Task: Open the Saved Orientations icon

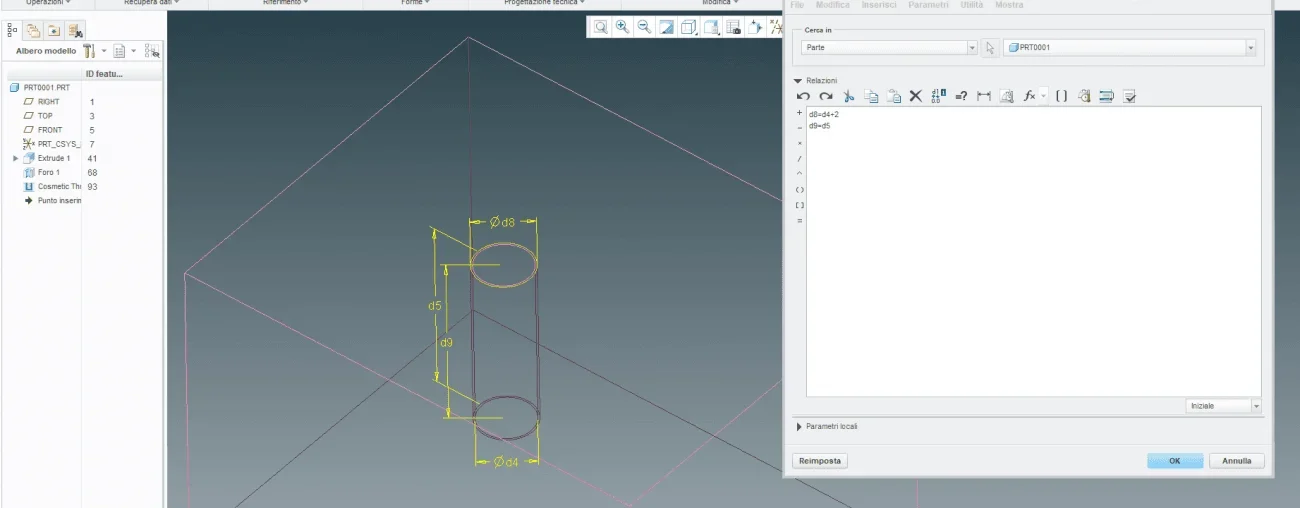Action: pos(711,27)
